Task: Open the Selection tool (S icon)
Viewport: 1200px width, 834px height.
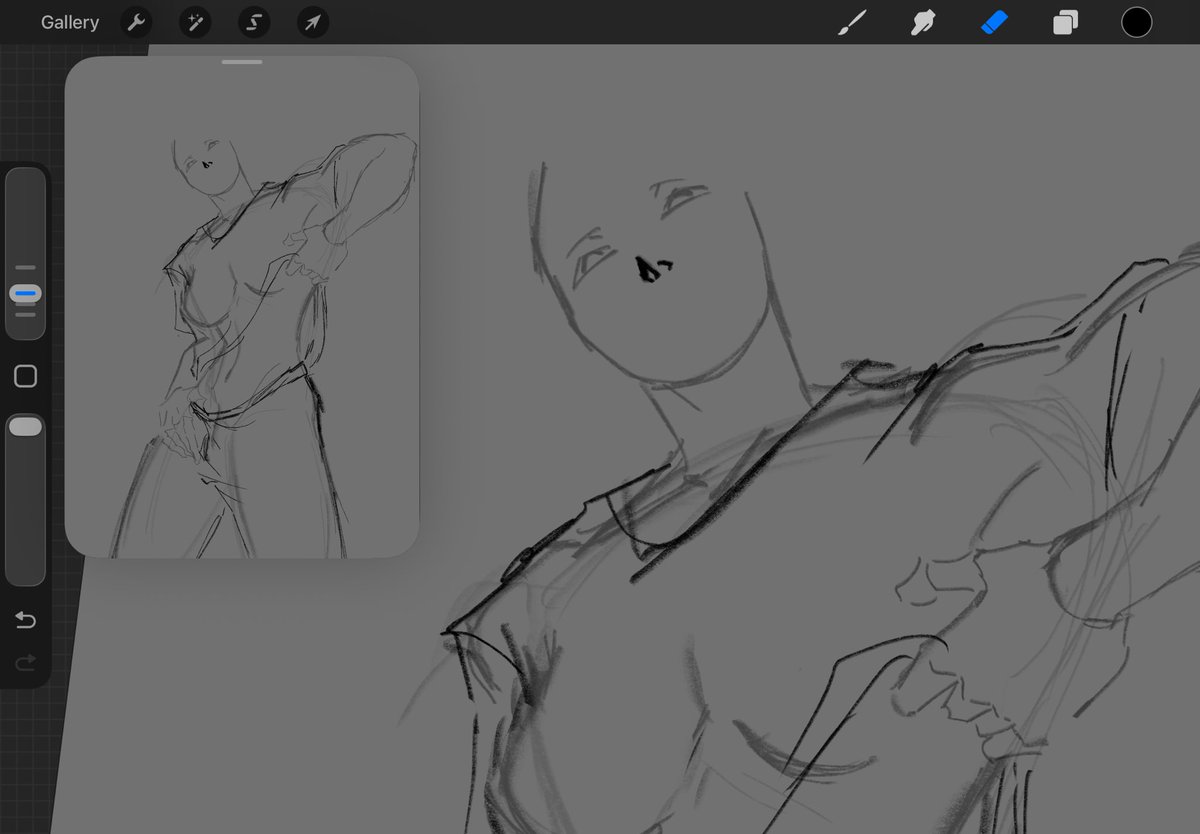Action: tap(253, 22)
